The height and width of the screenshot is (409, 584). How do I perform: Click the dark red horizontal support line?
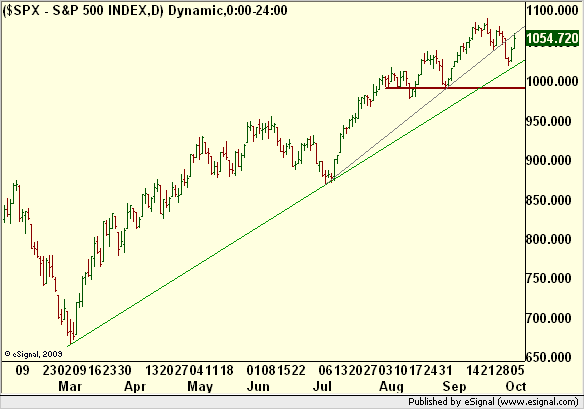coord(455,88)
